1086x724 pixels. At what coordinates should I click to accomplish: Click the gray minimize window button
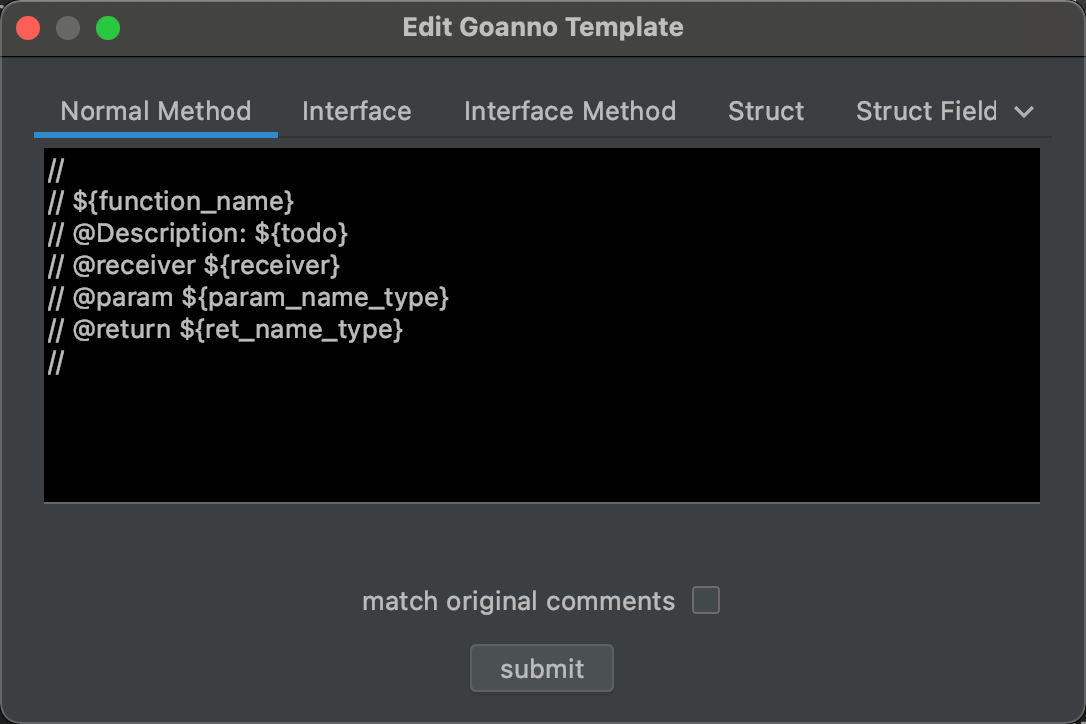coord(68,28)
